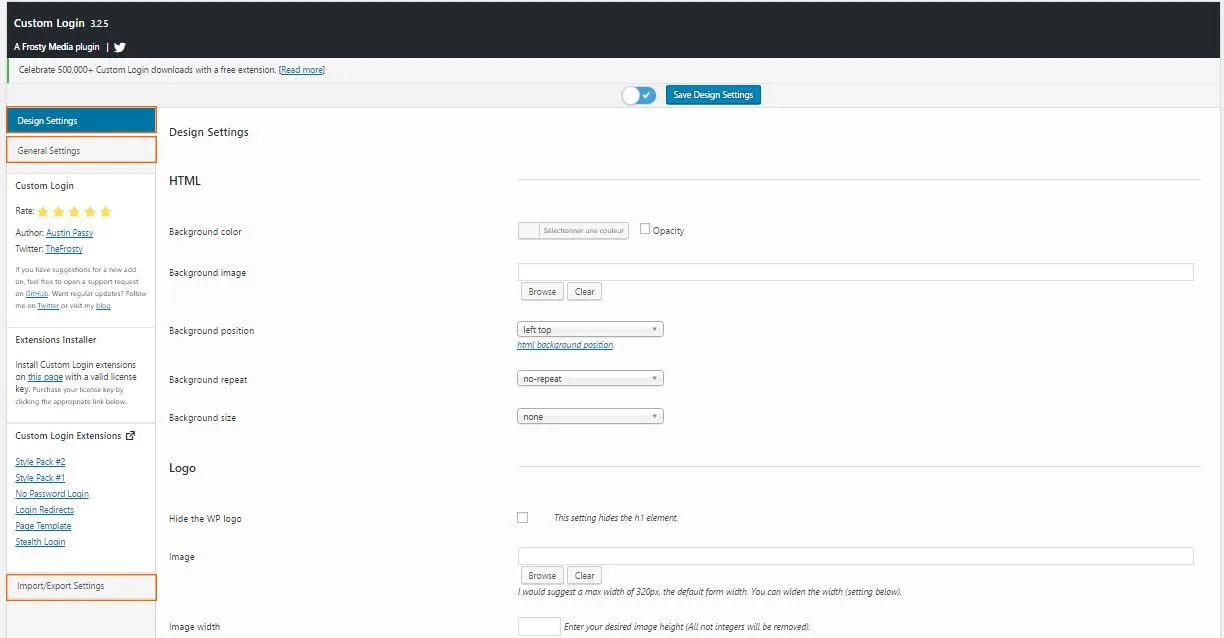Image resolution: width=1224 pixels, height=638 pixels.
Task: Visit the blog link
Action: (103, 306)
